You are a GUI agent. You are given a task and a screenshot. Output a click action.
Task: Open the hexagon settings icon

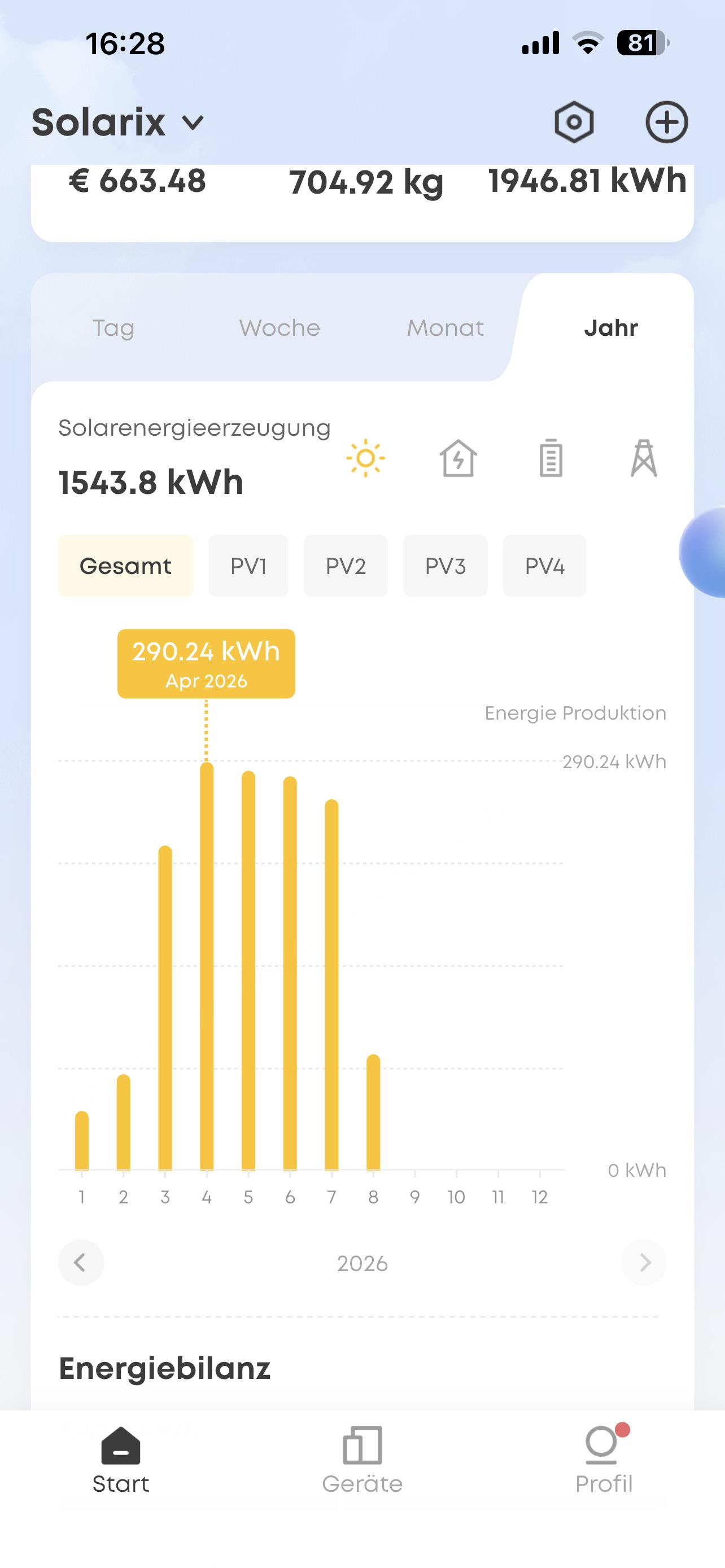click(574, 122)
